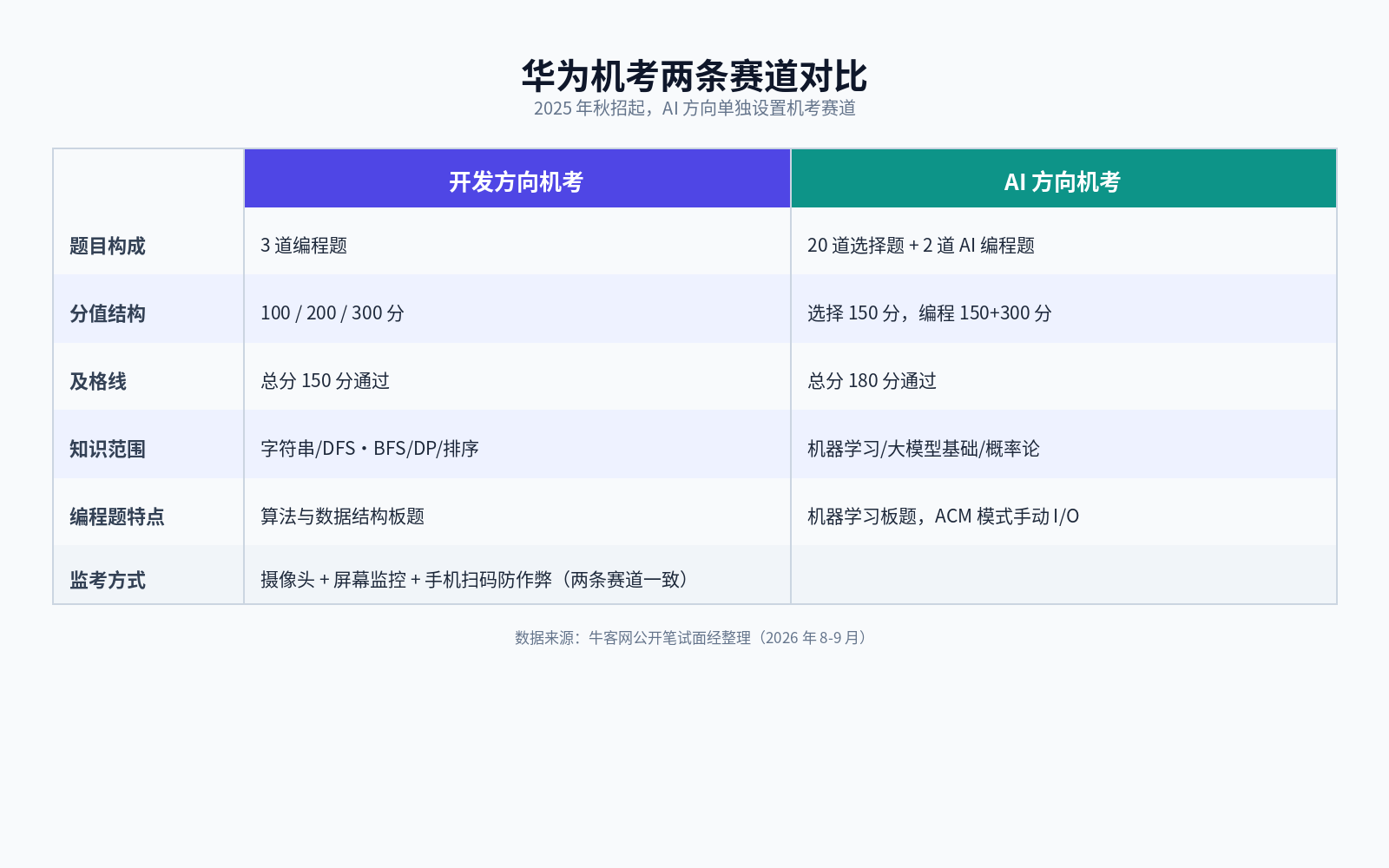Click the AI 方向机考 column header
1389x868 pixels.
coord(1063,179)
